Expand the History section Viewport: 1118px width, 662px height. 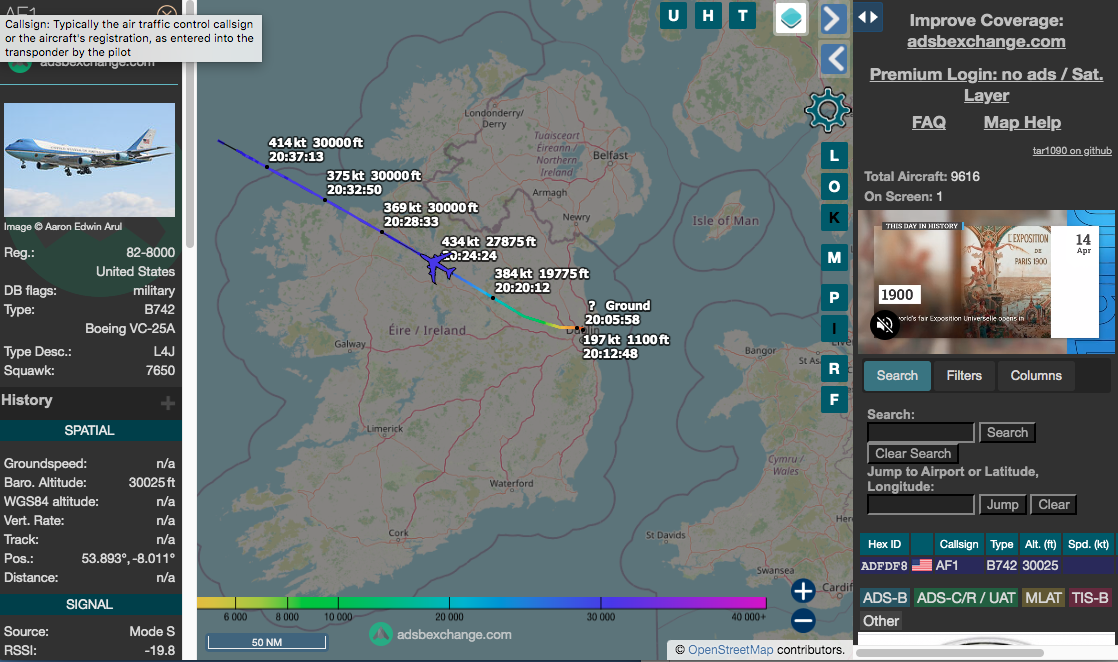[168, 403]
